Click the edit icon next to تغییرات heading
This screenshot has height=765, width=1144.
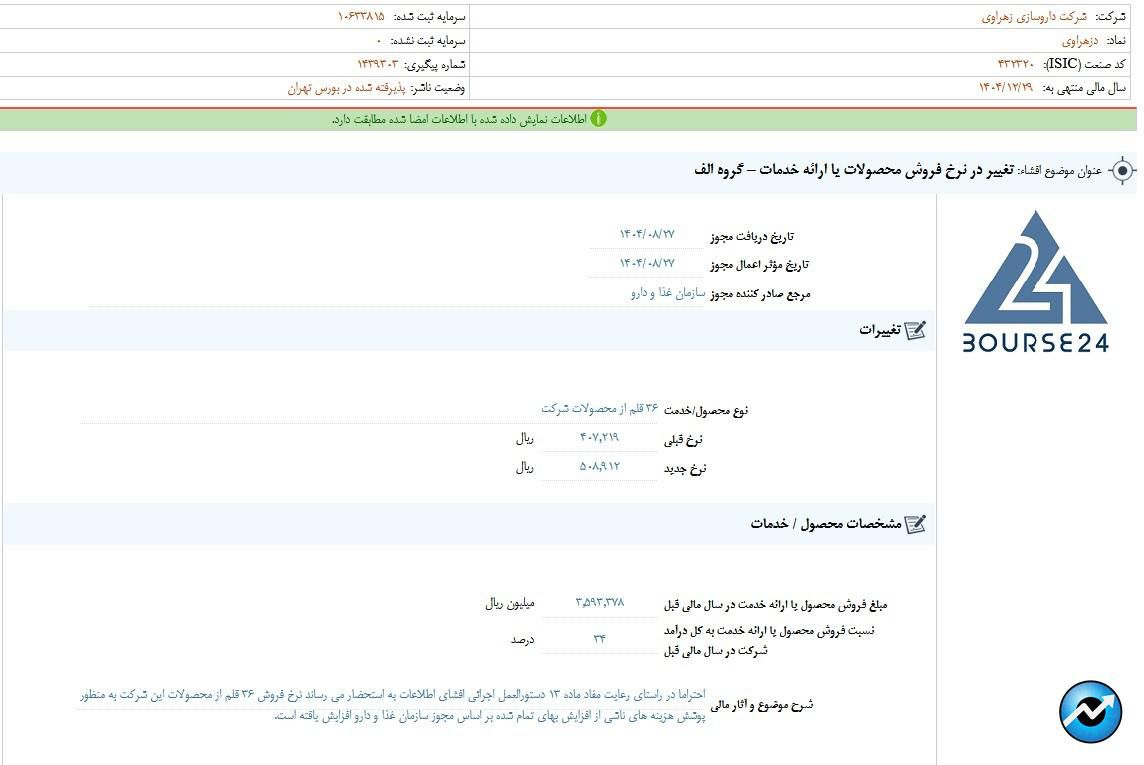[x=915, y=330]
